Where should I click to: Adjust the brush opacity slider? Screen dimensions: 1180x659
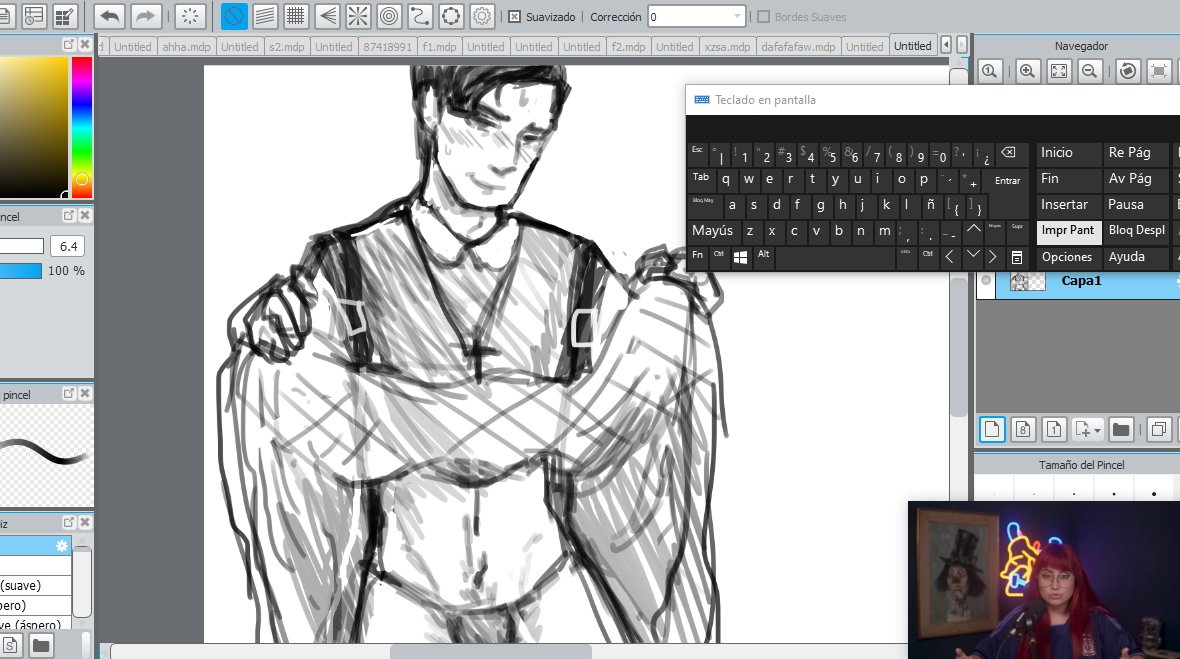[x=21, y=271]
